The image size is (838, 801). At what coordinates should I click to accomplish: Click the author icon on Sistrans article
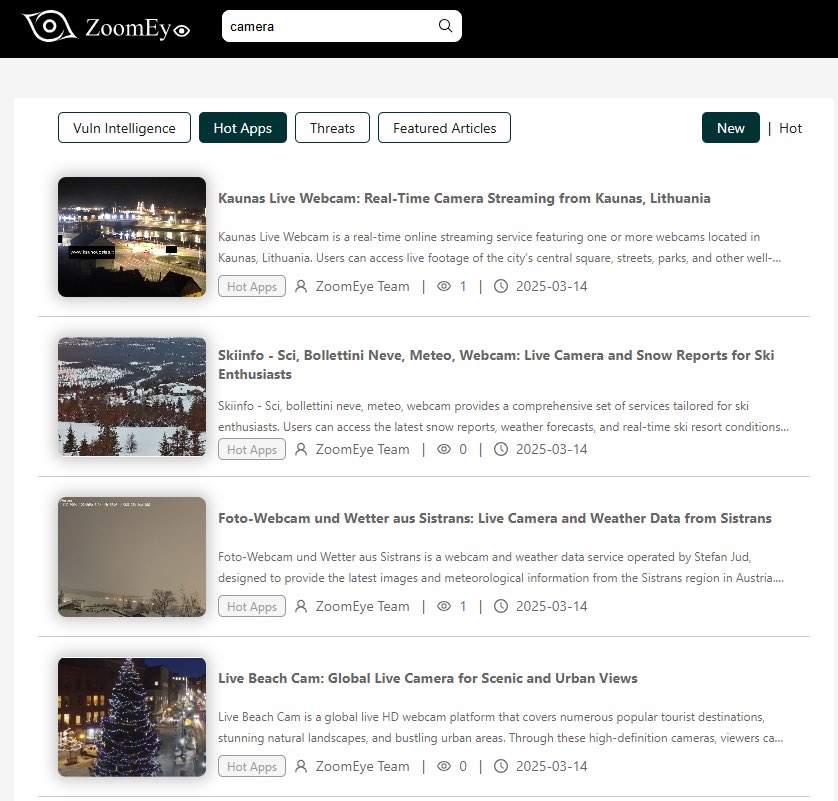click(x=301, y=606)
